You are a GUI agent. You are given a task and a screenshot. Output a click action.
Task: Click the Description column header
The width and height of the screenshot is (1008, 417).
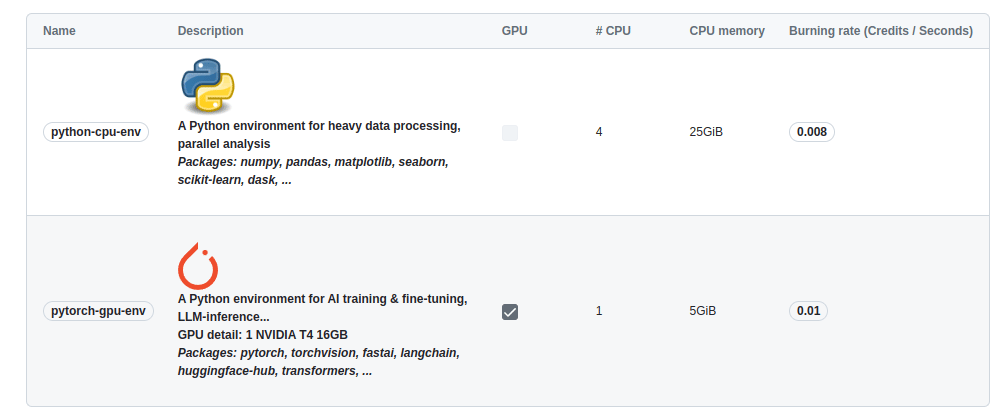click(x=210, y=31)
